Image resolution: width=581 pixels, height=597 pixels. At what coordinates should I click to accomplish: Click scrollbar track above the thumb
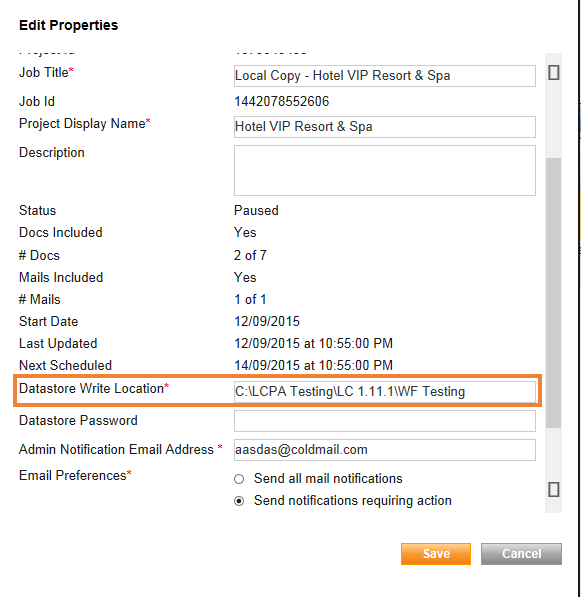click(553, 120)
